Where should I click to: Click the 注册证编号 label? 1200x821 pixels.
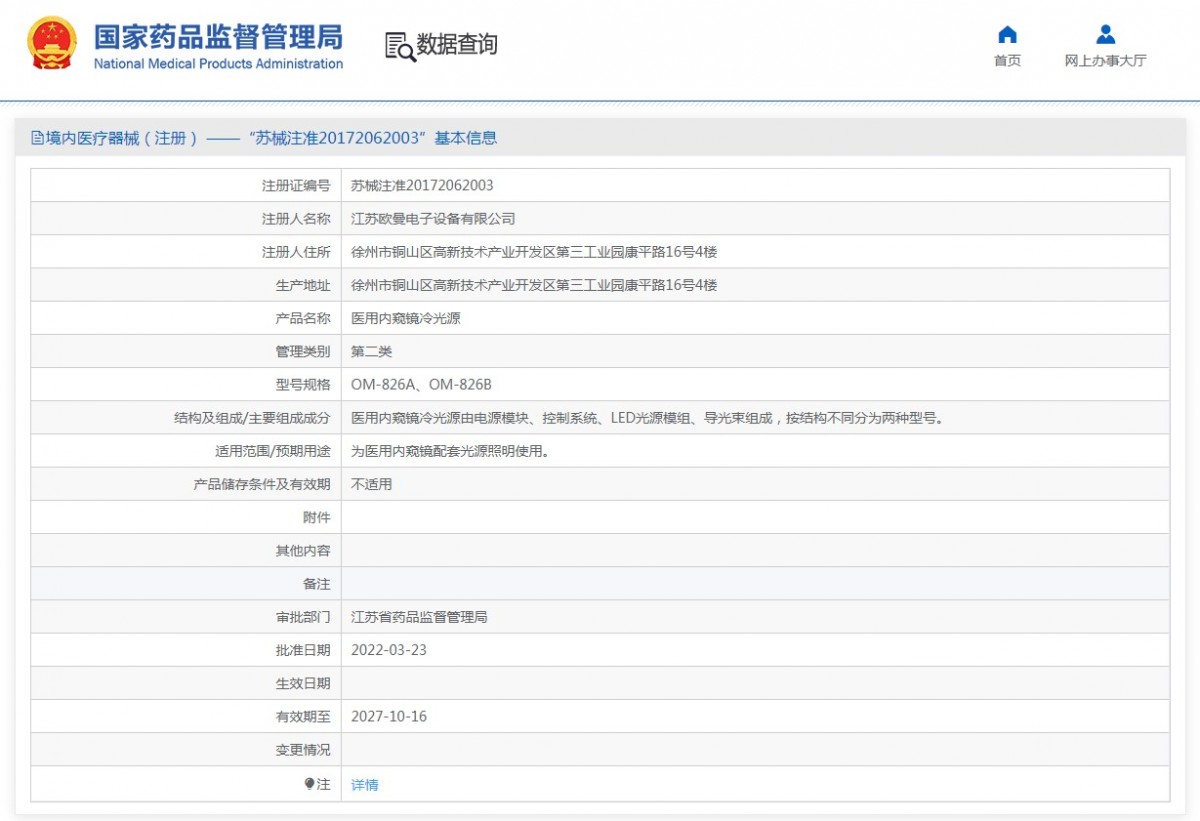tap(296, 185)
